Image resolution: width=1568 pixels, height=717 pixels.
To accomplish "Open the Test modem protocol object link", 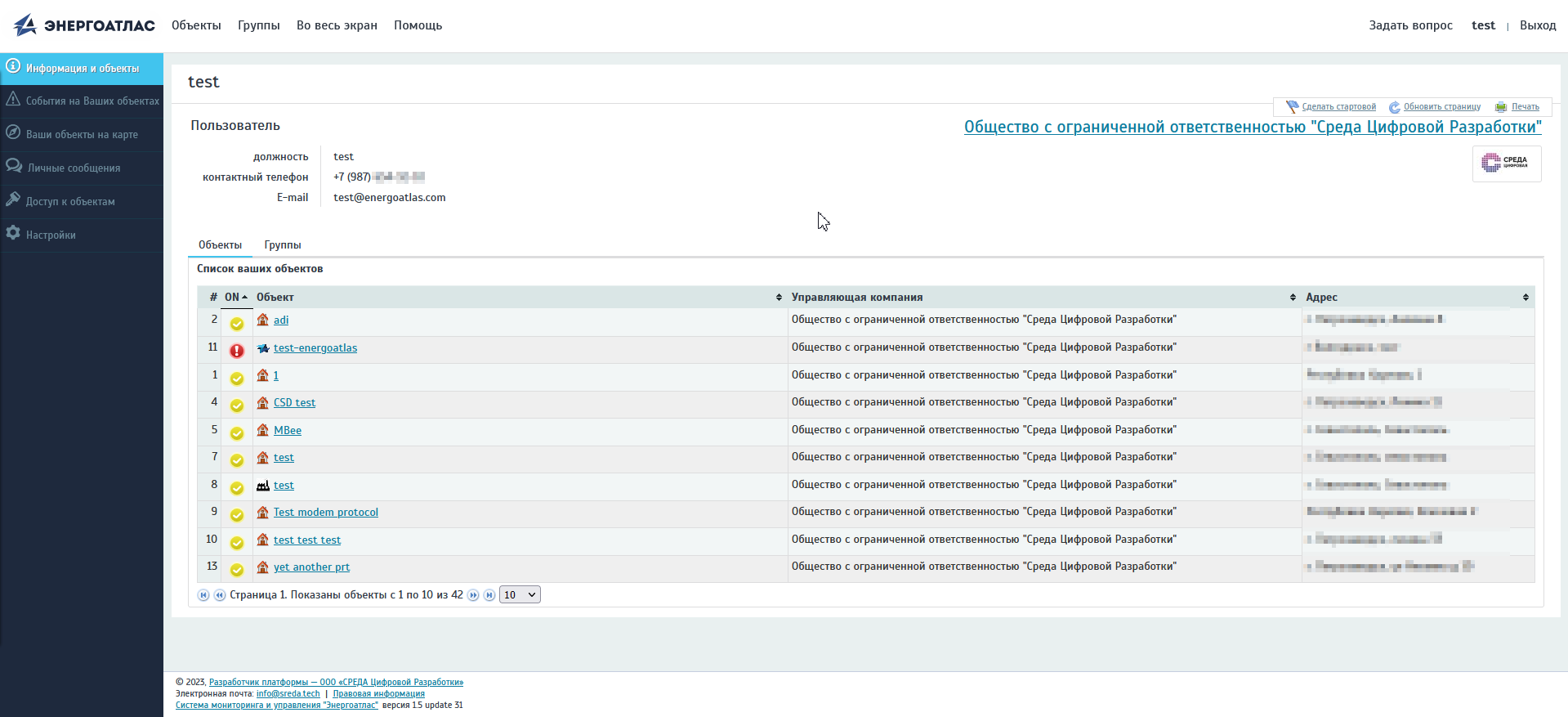I will pyautogui.click(x=325, y=513).
